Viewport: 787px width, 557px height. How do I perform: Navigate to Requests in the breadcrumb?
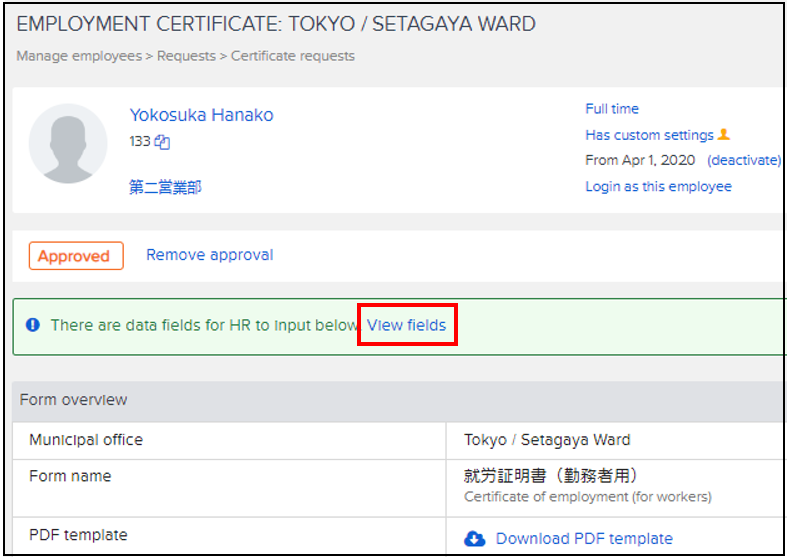click(x=189, y=56)
